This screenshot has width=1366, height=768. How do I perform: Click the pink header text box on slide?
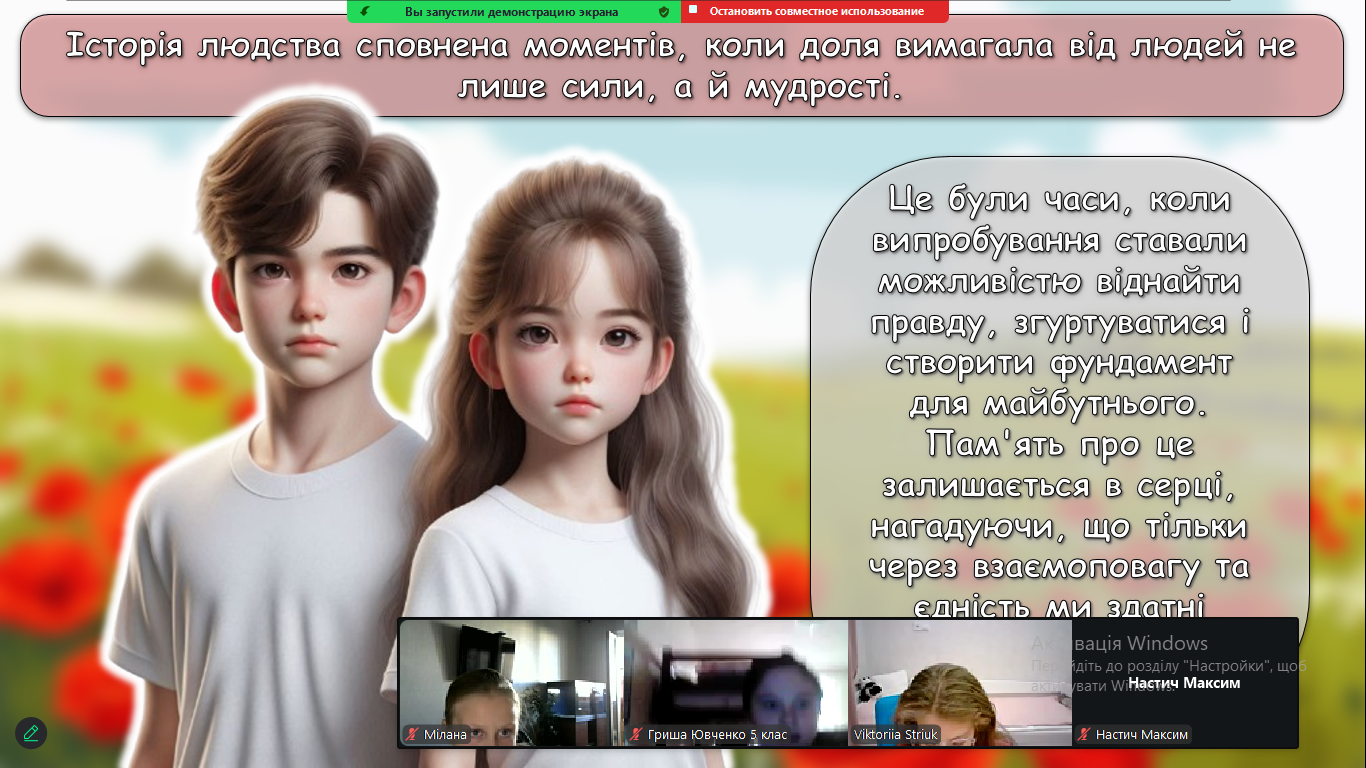click(x=681, y=66)
